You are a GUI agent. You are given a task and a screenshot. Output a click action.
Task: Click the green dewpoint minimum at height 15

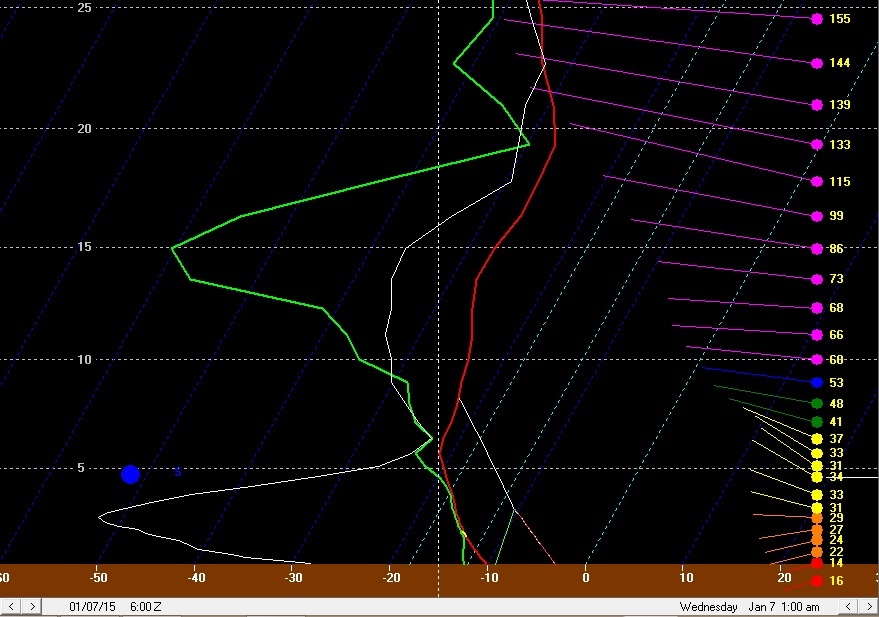click(x=172, y=247)
